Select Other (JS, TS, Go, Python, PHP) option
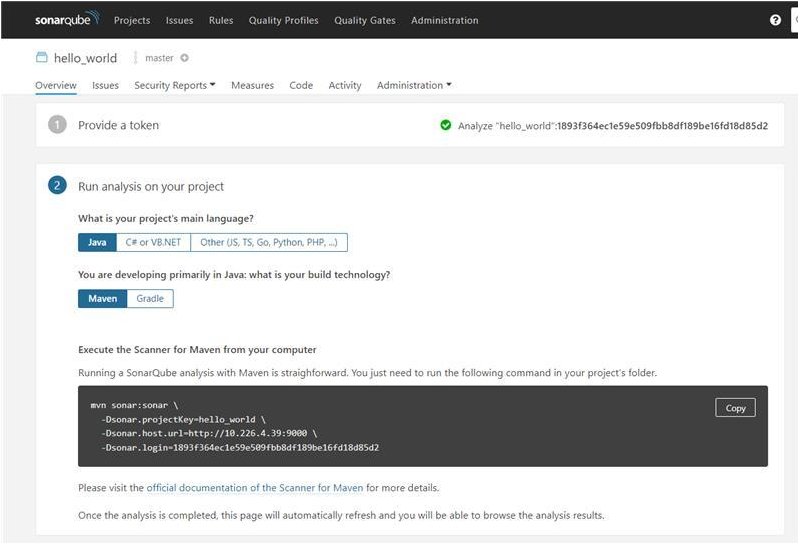 coord(269,242)
